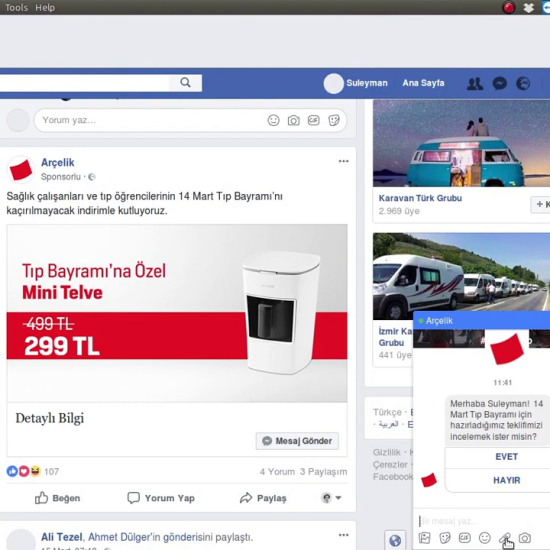This screenshot has height=550, width=550.
Task: Open Ali Tezel post options menu
Action: tap(343, 535)
